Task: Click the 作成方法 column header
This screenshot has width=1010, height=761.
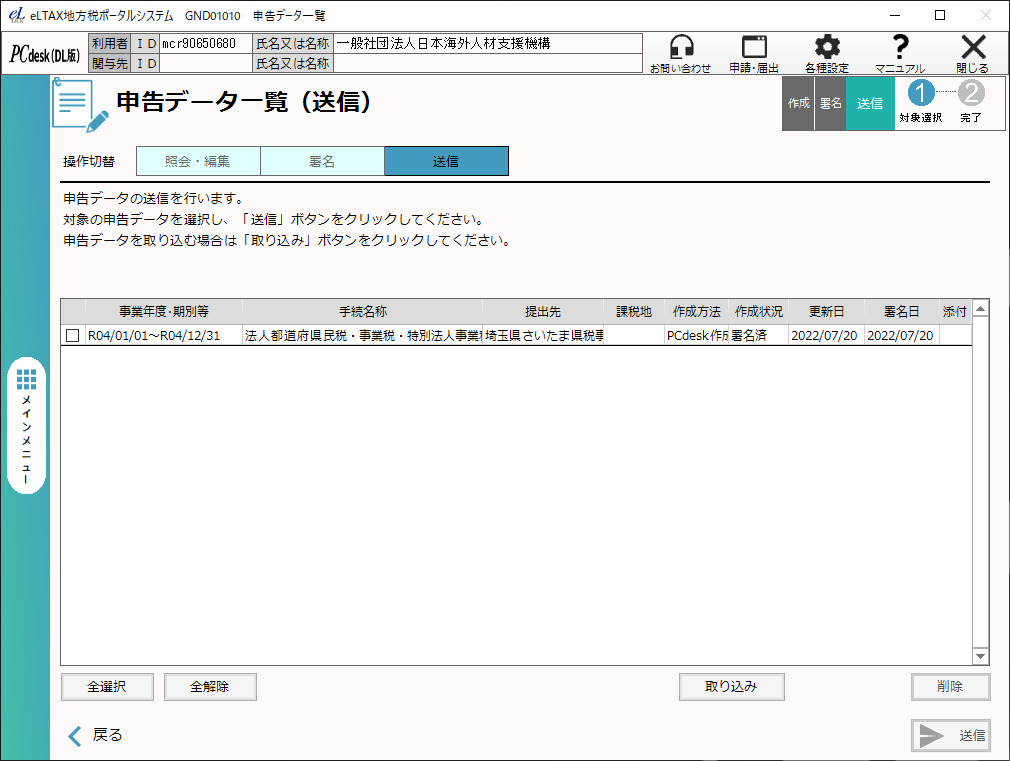Action: coord(696,312)
